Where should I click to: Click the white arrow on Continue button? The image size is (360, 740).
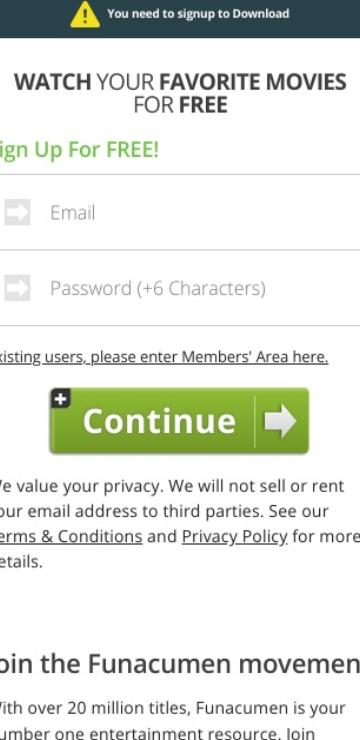(x=280, y=420)
